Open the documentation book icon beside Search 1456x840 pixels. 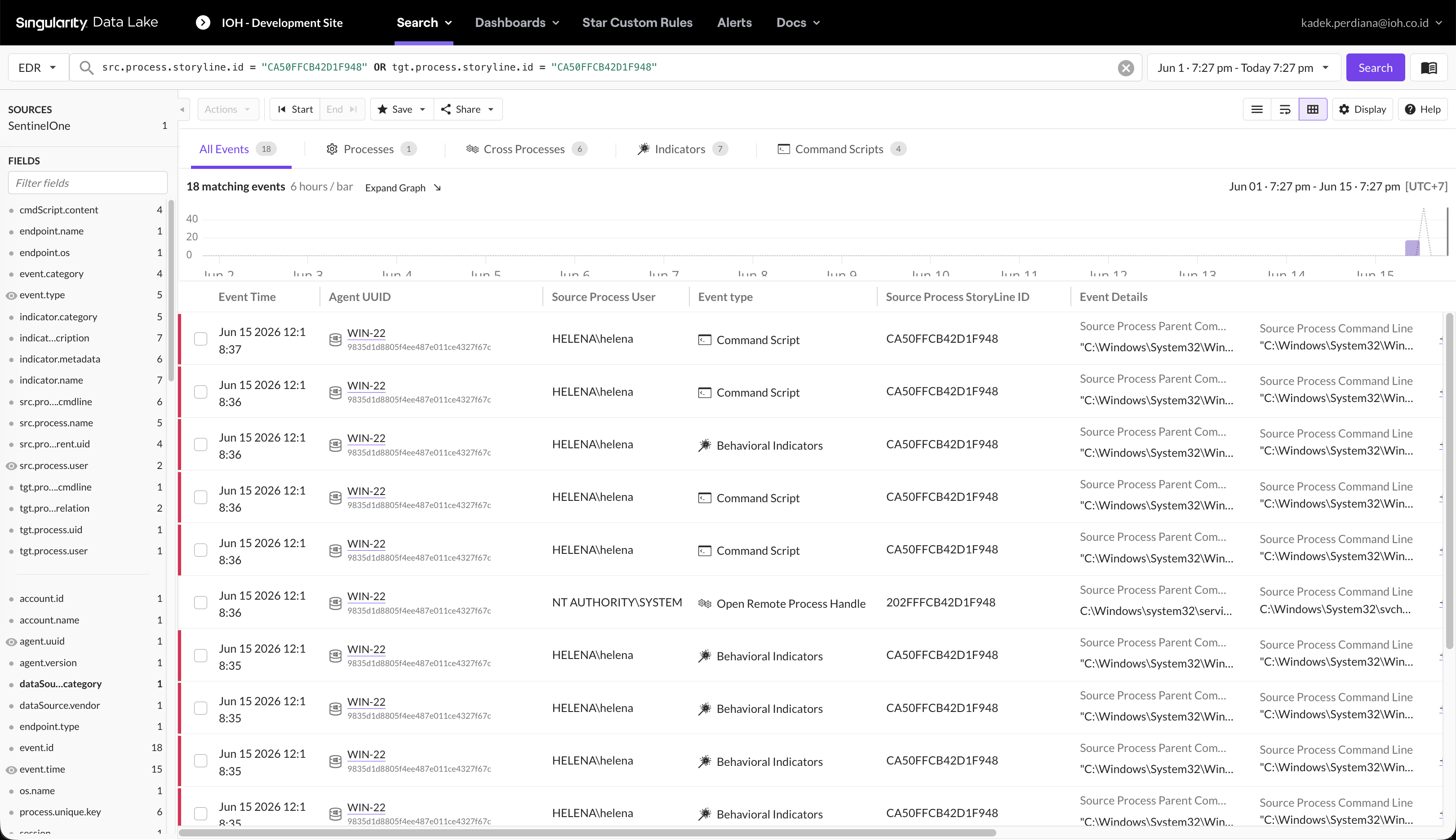pyautogui.click(x=1429, y=68)
